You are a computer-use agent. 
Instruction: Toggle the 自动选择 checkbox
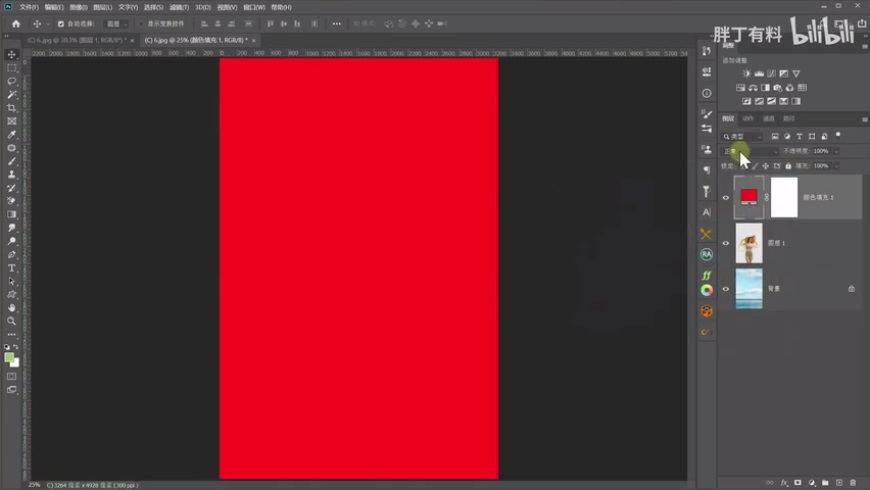pos(61,23)
